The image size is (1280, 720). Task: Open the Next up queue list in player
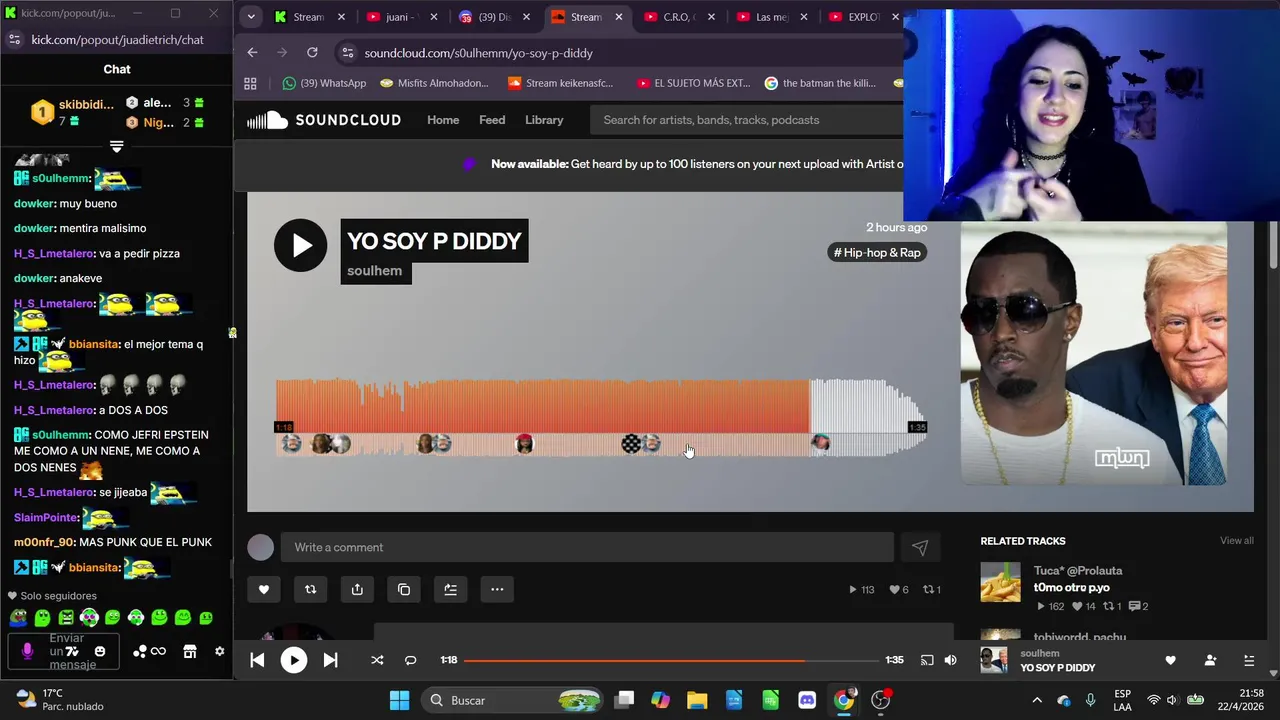(x=1249, y=660)
